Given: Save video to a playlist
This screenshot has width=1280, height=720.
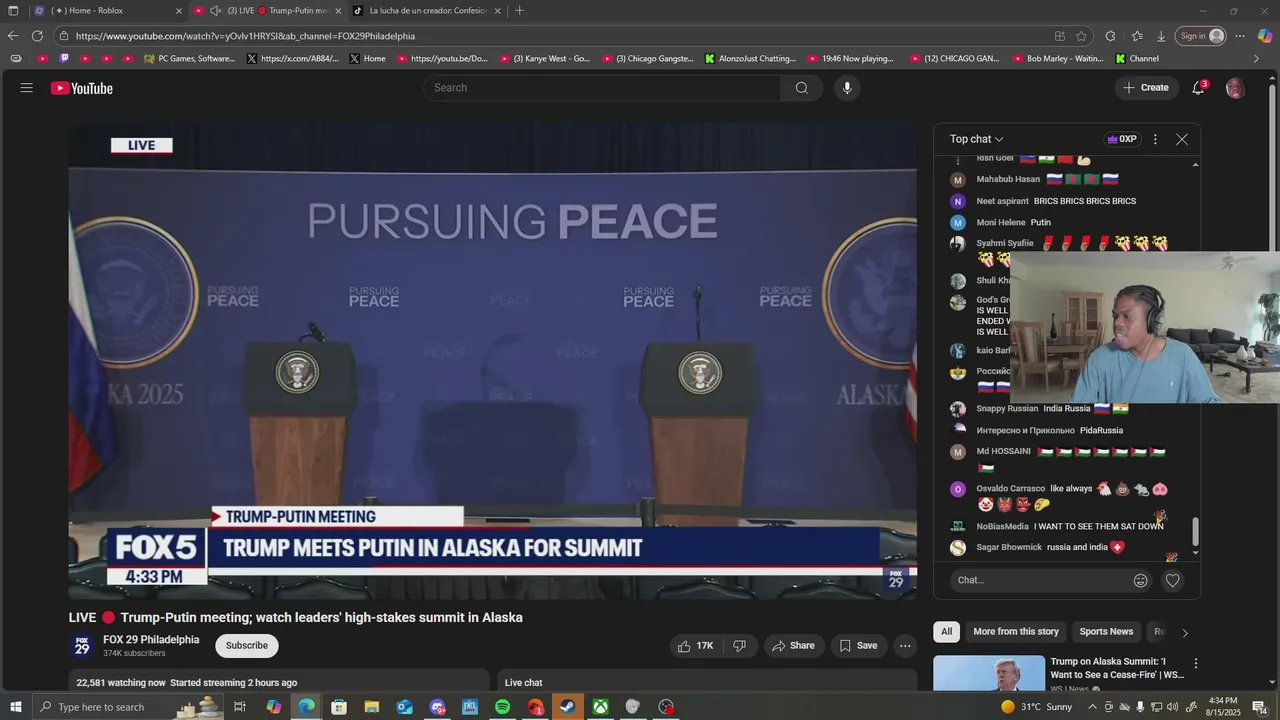Looking at the screenshot, I should point(858,646).
